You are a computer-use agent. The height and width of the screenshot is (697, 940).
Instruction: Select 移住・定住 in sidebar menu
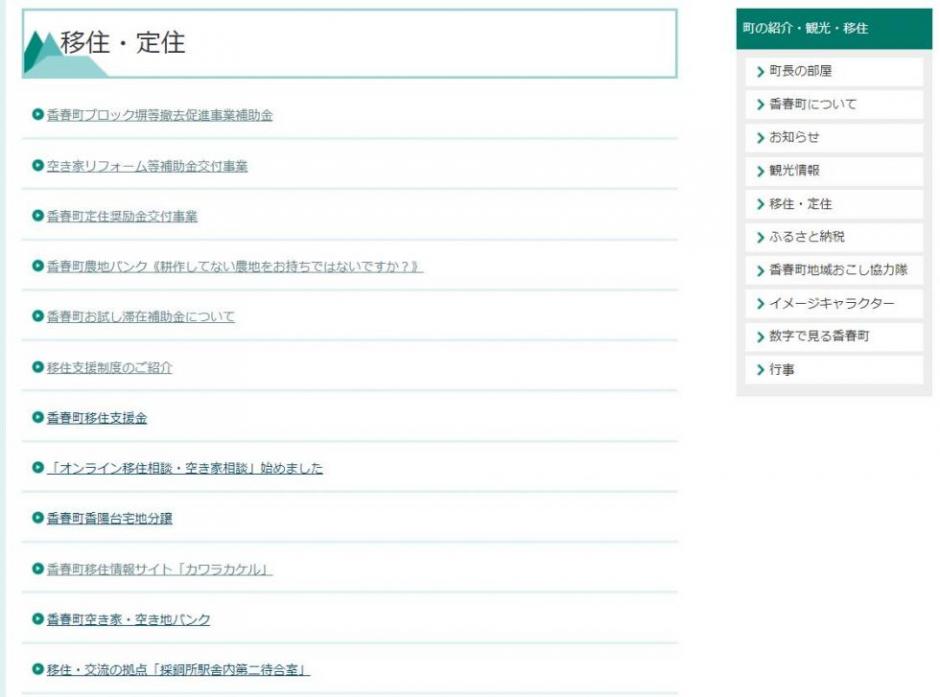(x=834, y=204)
